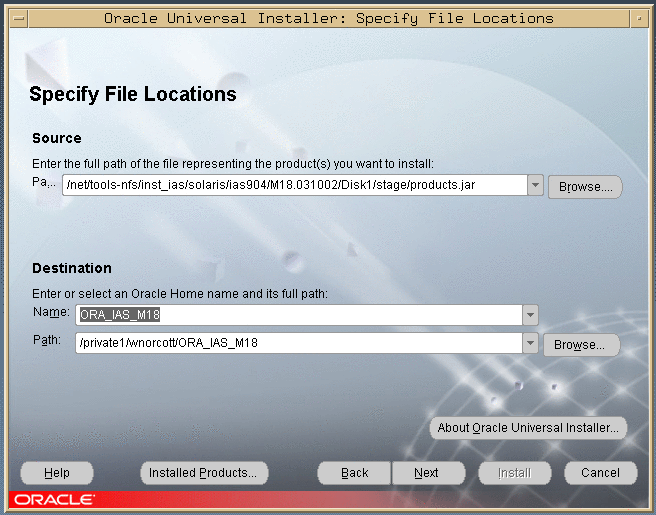656x515 pixels.
Task: Expand the Destination Path dropdown arrow
Action: 530,343
